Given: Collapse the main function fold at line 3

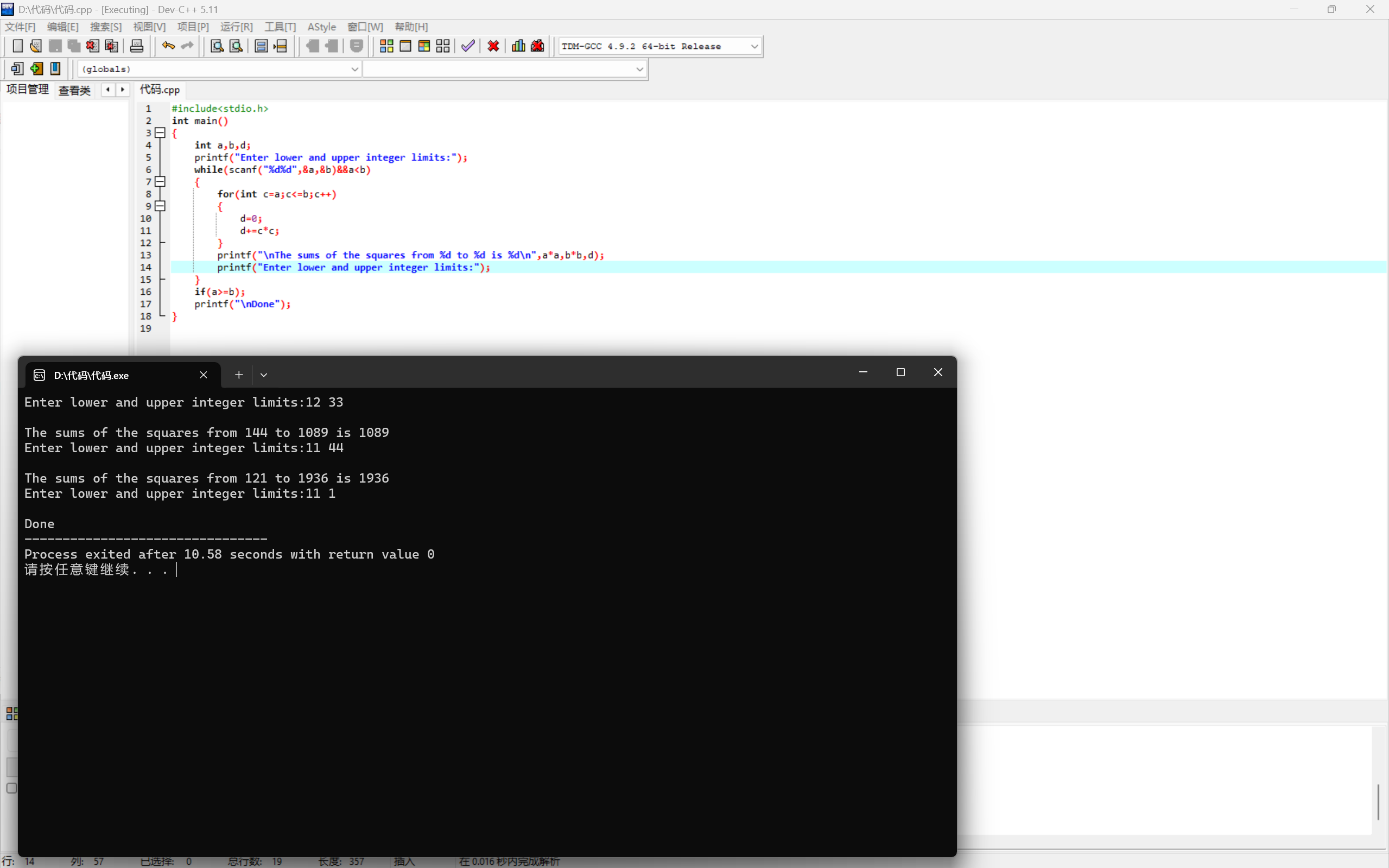Looking at the screenshot, I should pos(161,132).
